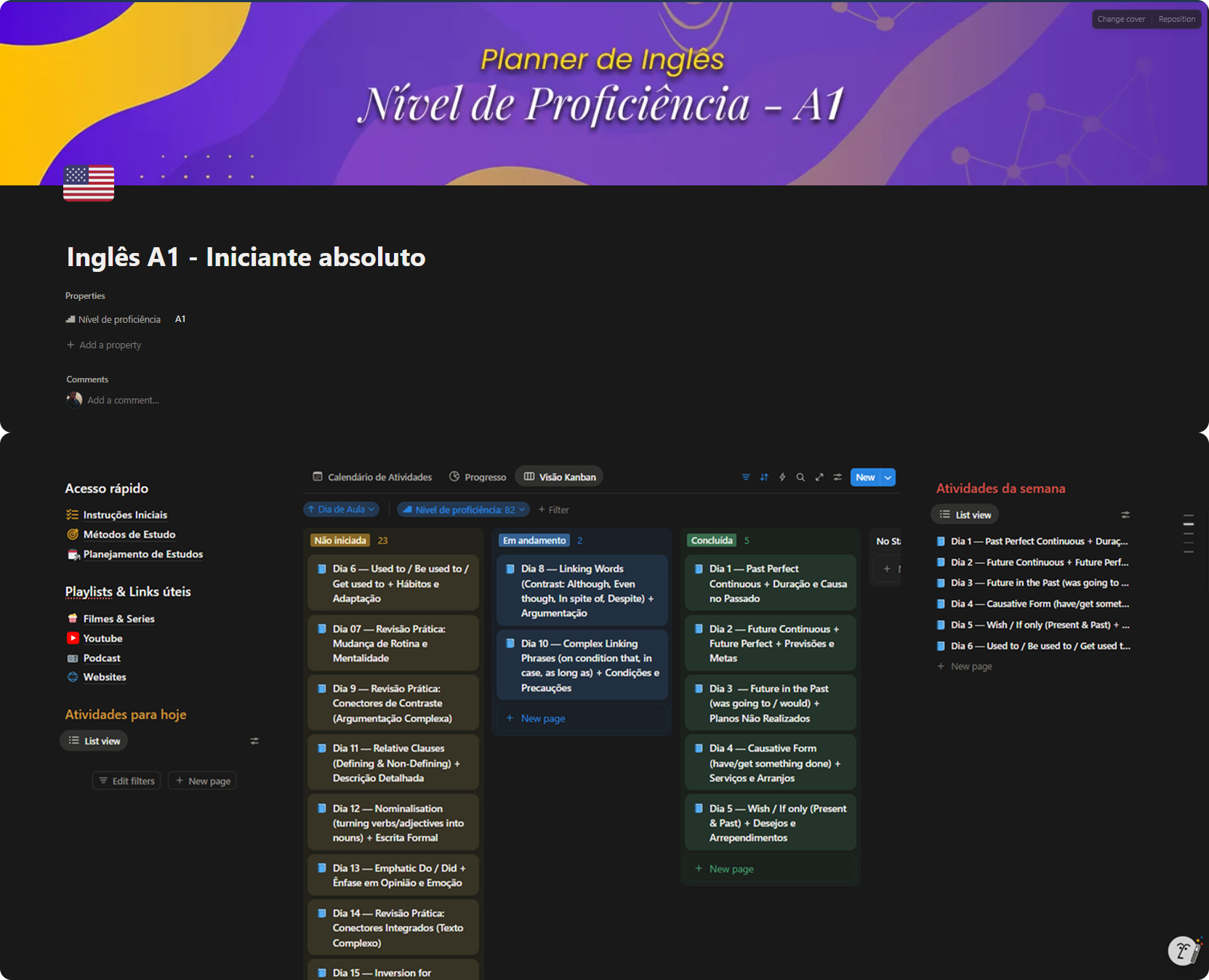Open the Dia de Aula sort dropdown
The width and height of the screenshot is (1209, 980).
(x=341, y=510)
